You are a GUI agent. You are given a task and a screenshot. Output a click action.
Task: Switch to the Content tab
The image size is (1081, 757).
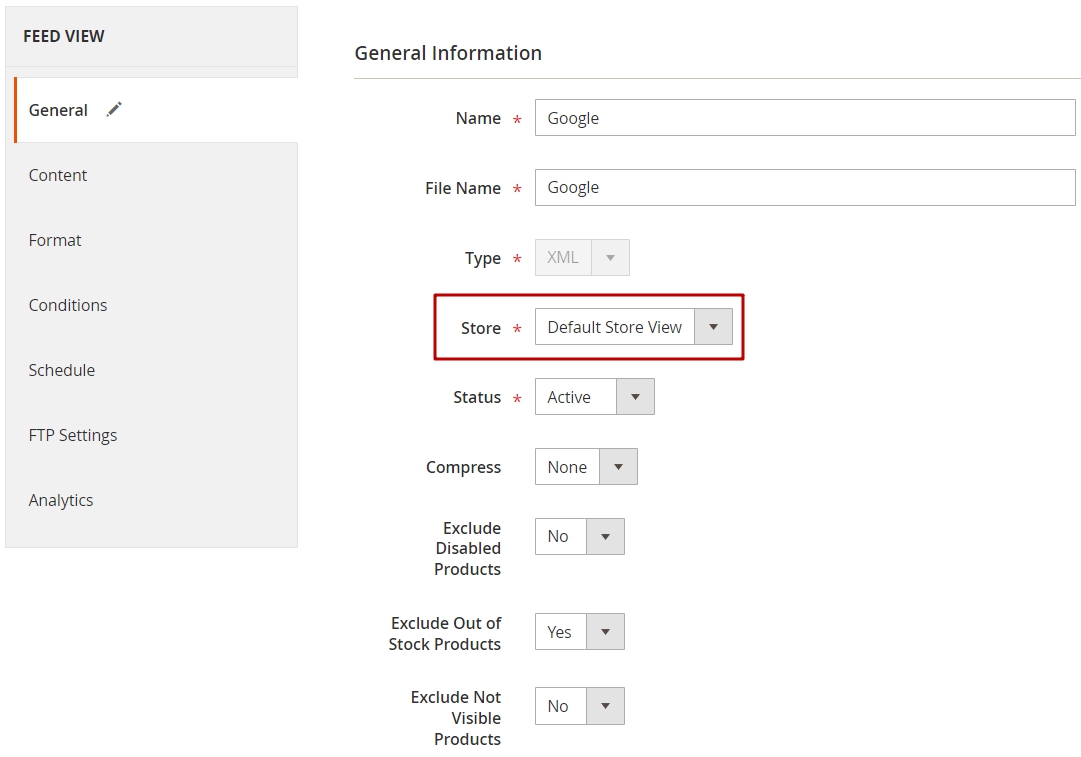pos(152,175)
